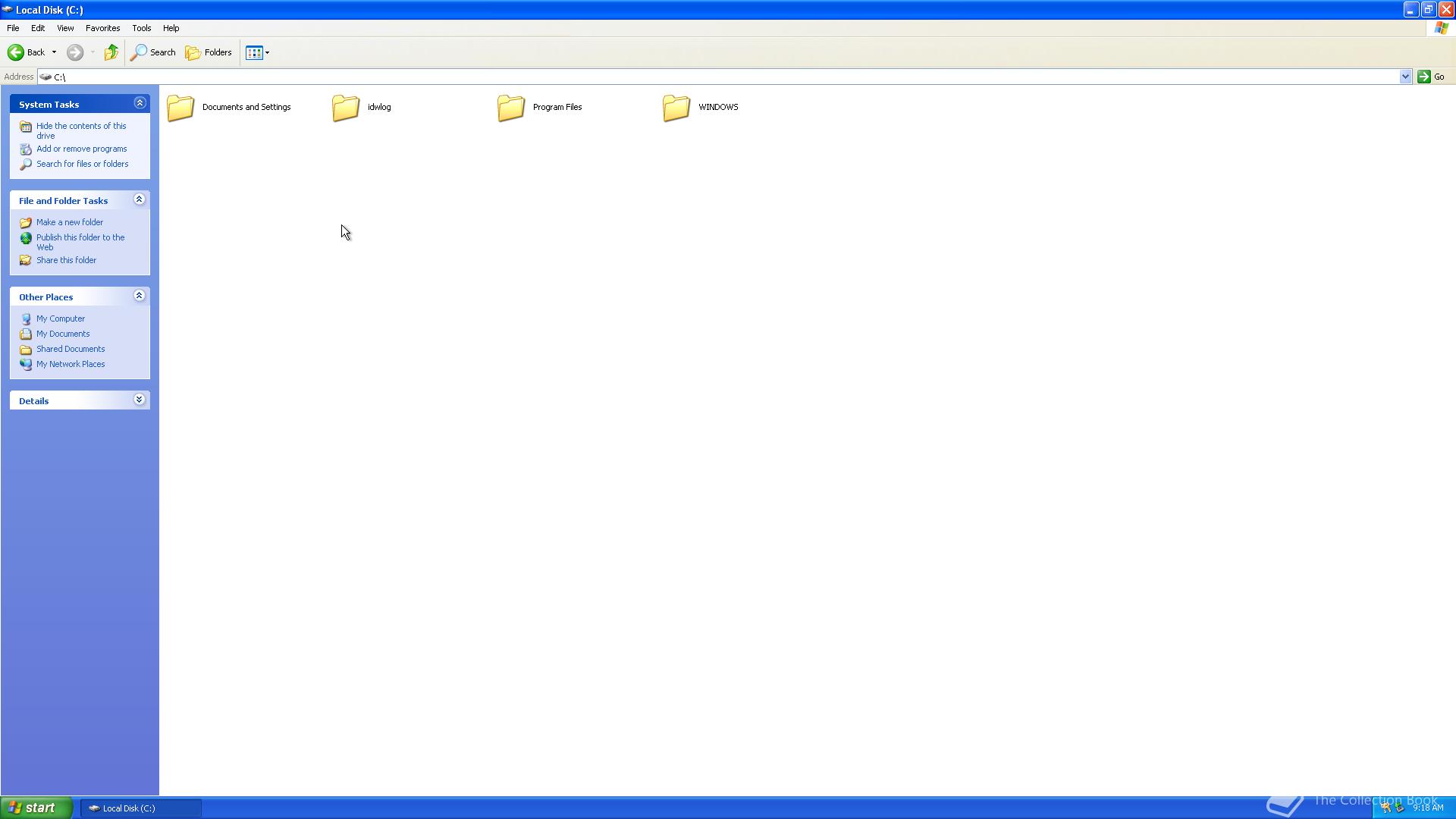Collapse the System Tasks panel
1456x819 pixels.
140,103
